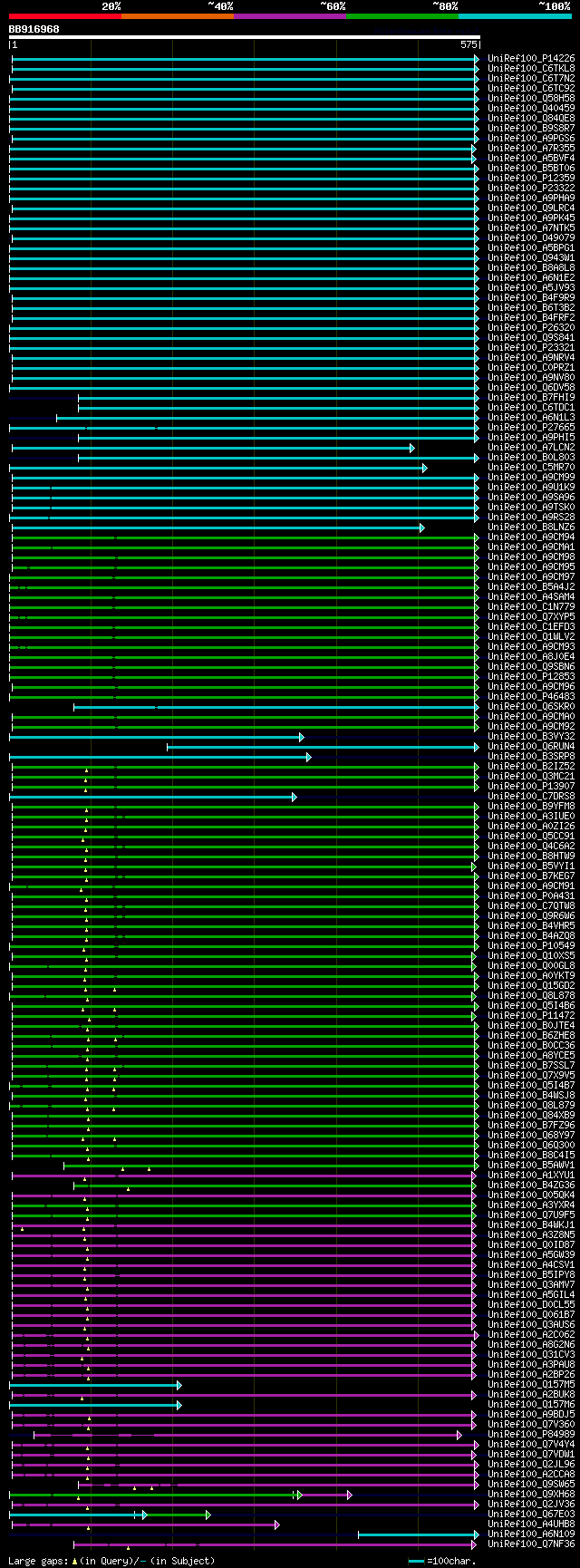Select the UniRef100_Q6DV58 label
Viewport: 580px width, 1568px height.
(531, 388)
